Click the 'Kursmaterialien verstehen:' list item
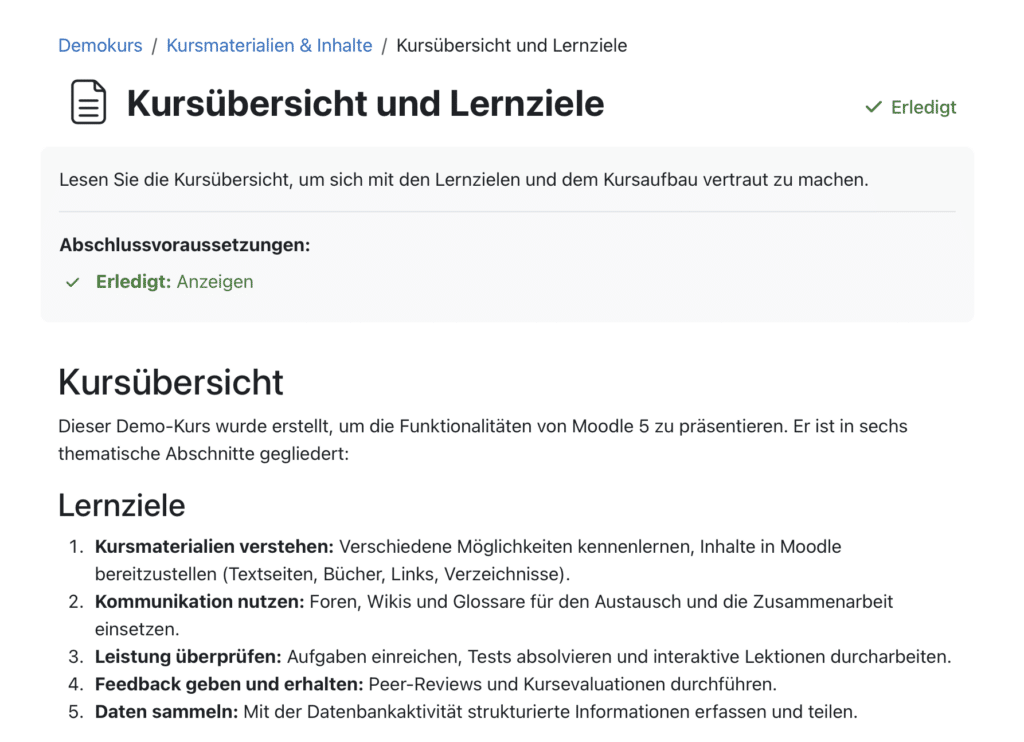The width and height of the screenshot is (1024, 742). point(214,547)
